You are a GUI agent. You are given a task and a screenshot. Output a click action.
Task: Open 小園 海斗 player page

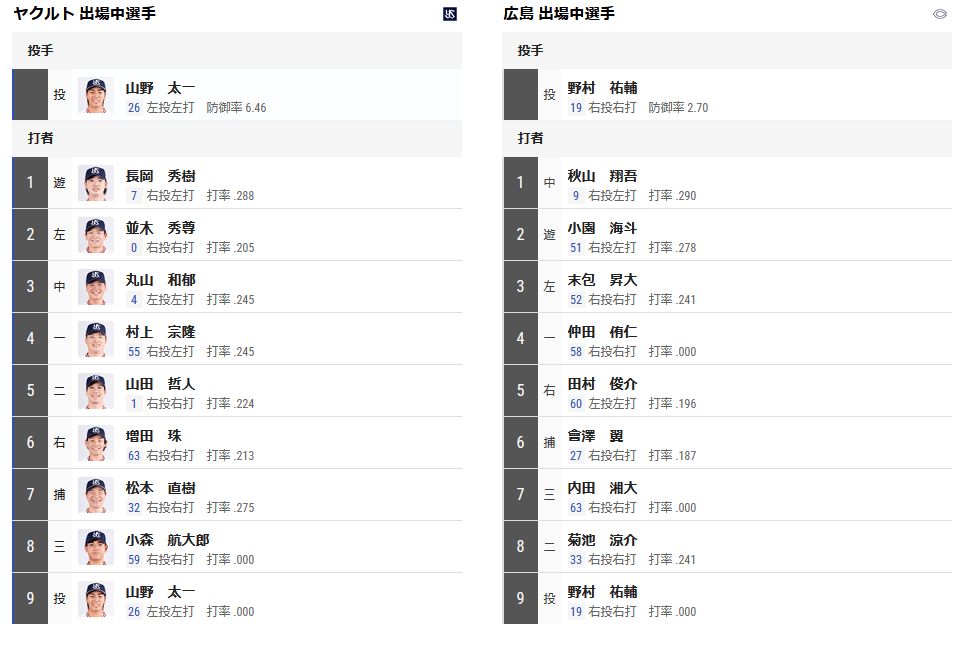602,228
